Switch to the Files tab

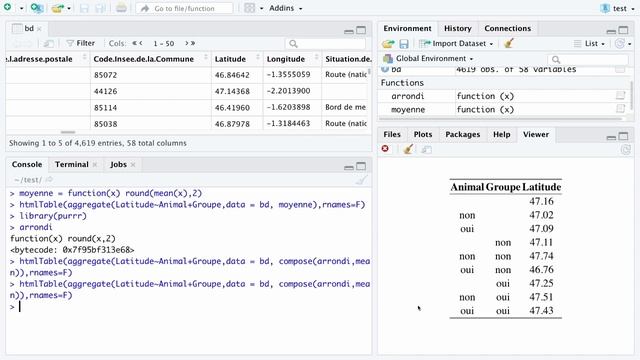pyautogui.click(x=392, y=134)
